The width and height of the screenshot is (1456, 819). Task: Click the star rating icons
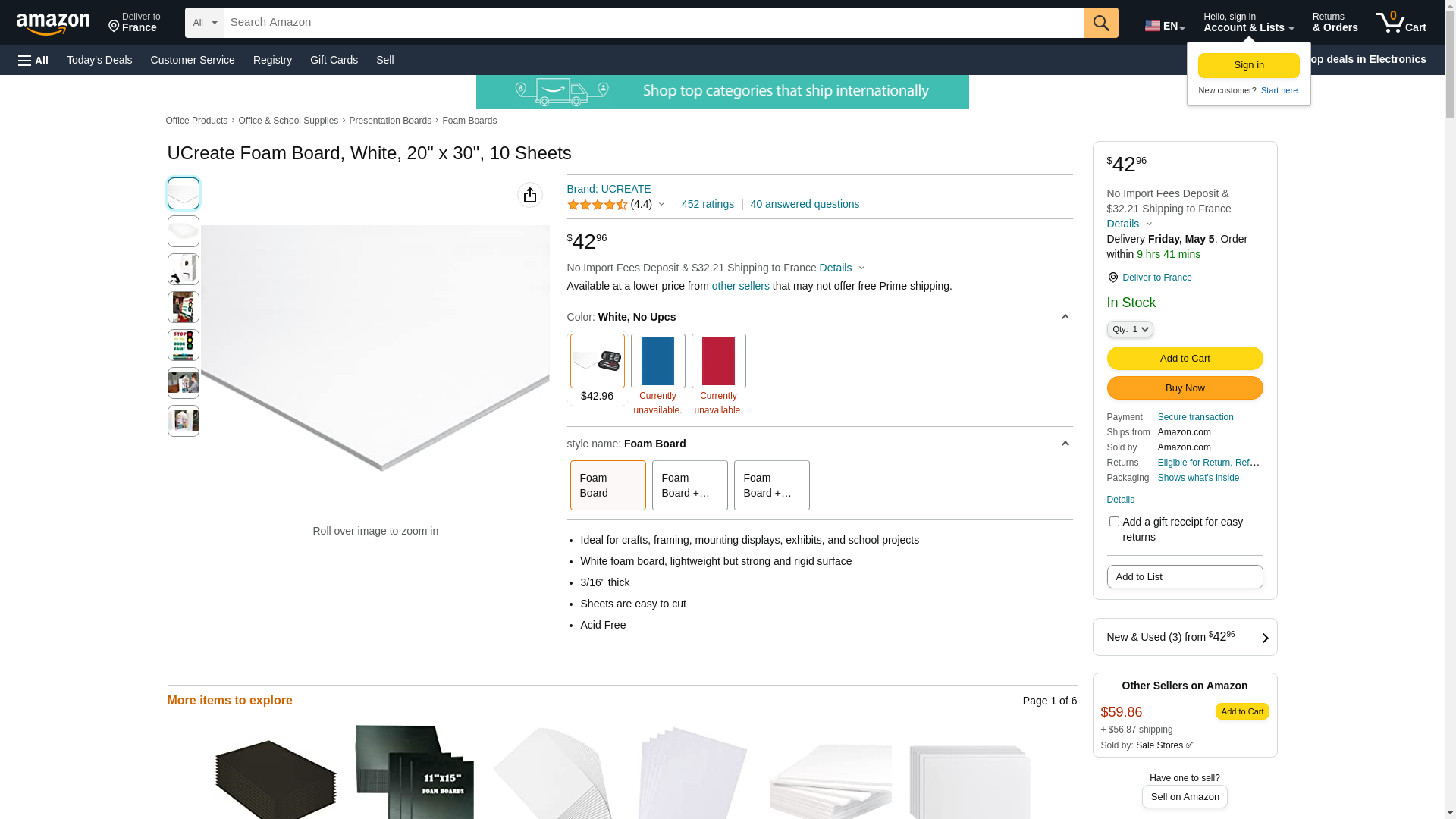tap(597, 205)
